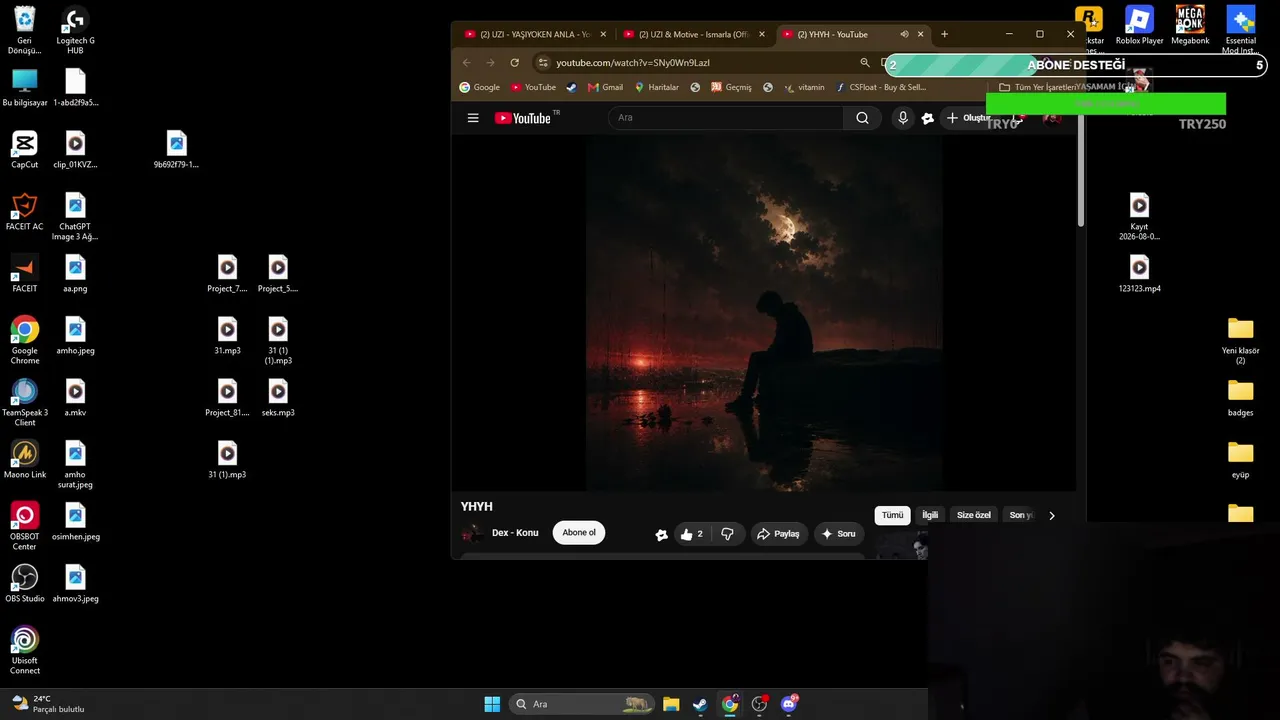Viewport: 1280px width, 720px height.
Task: Select the Roblox Player desktop icon
Action: (1140, 26)
